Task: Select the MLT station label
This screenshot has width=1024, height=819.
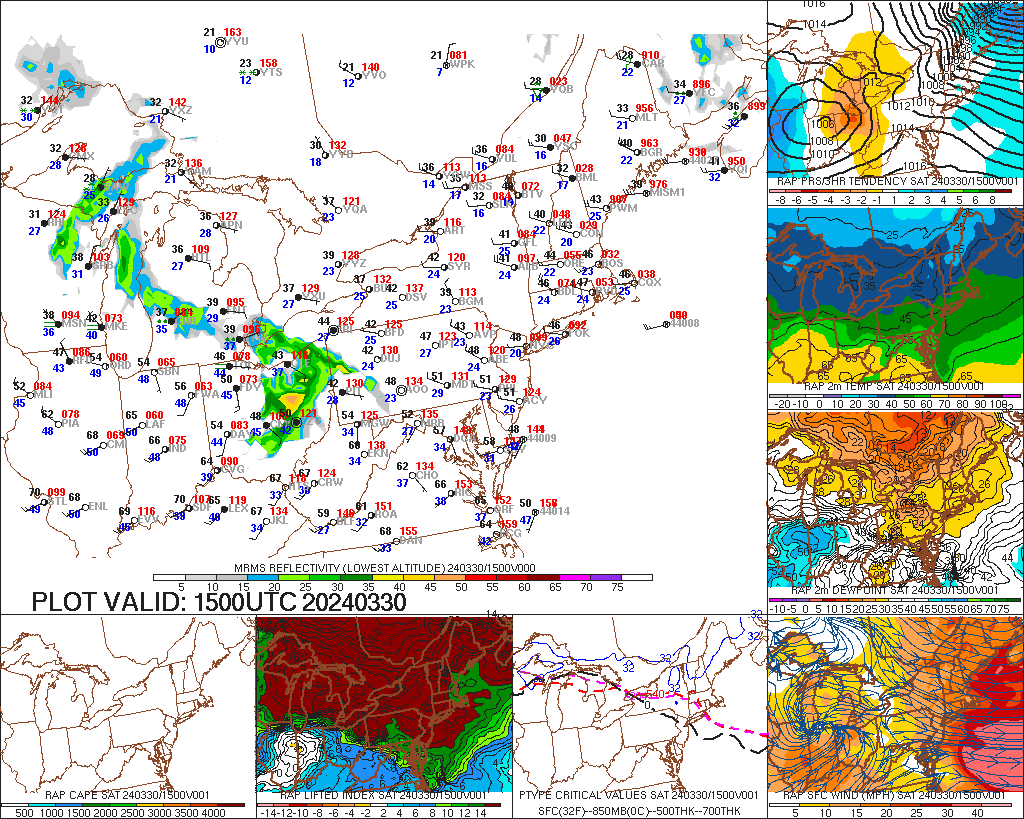Action: pos(647,117)
